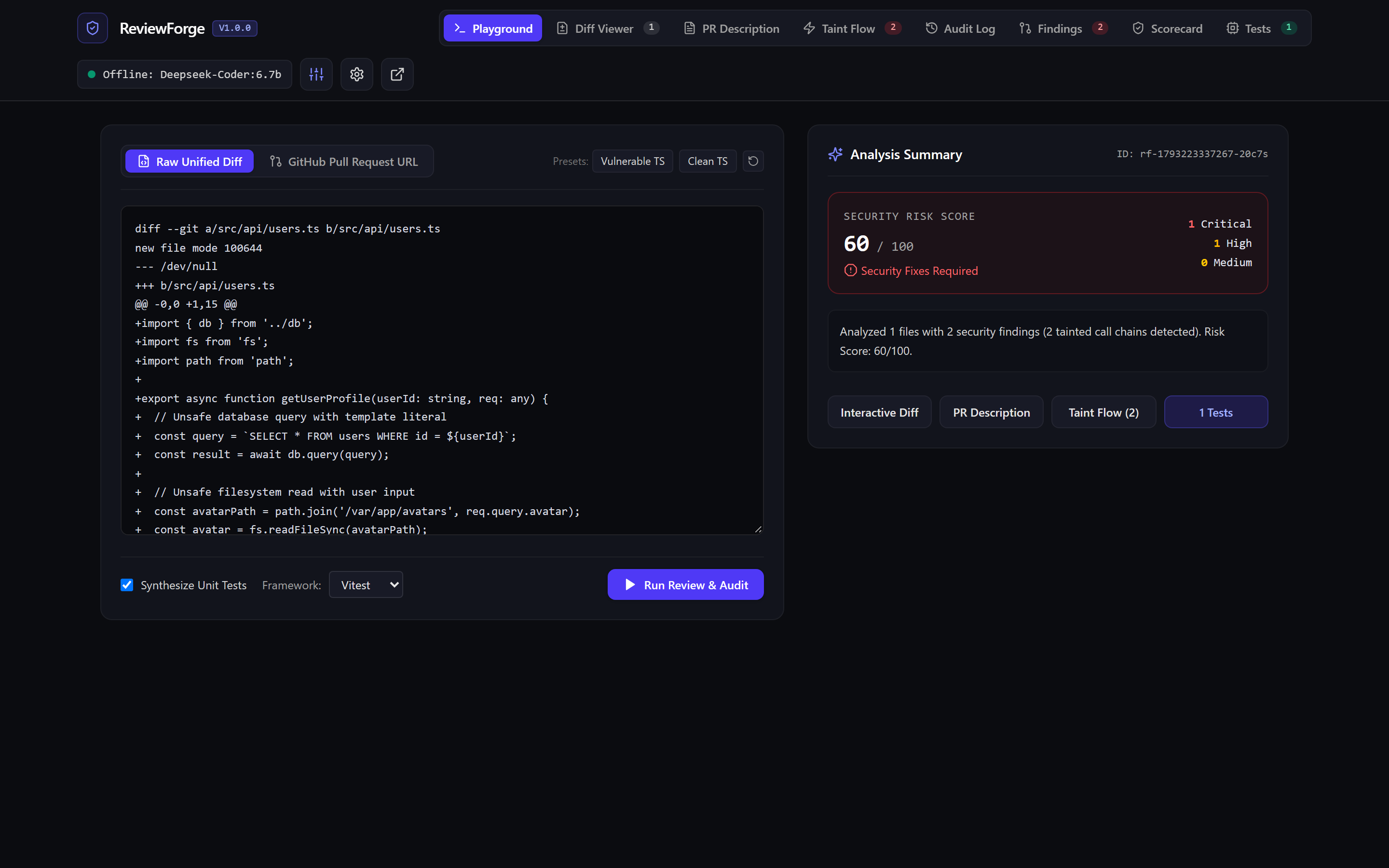Image resolution: width=1389 pixels, height=868 pixels.
Task: Open the Audit Log tab
Action: tap(960, 28)
